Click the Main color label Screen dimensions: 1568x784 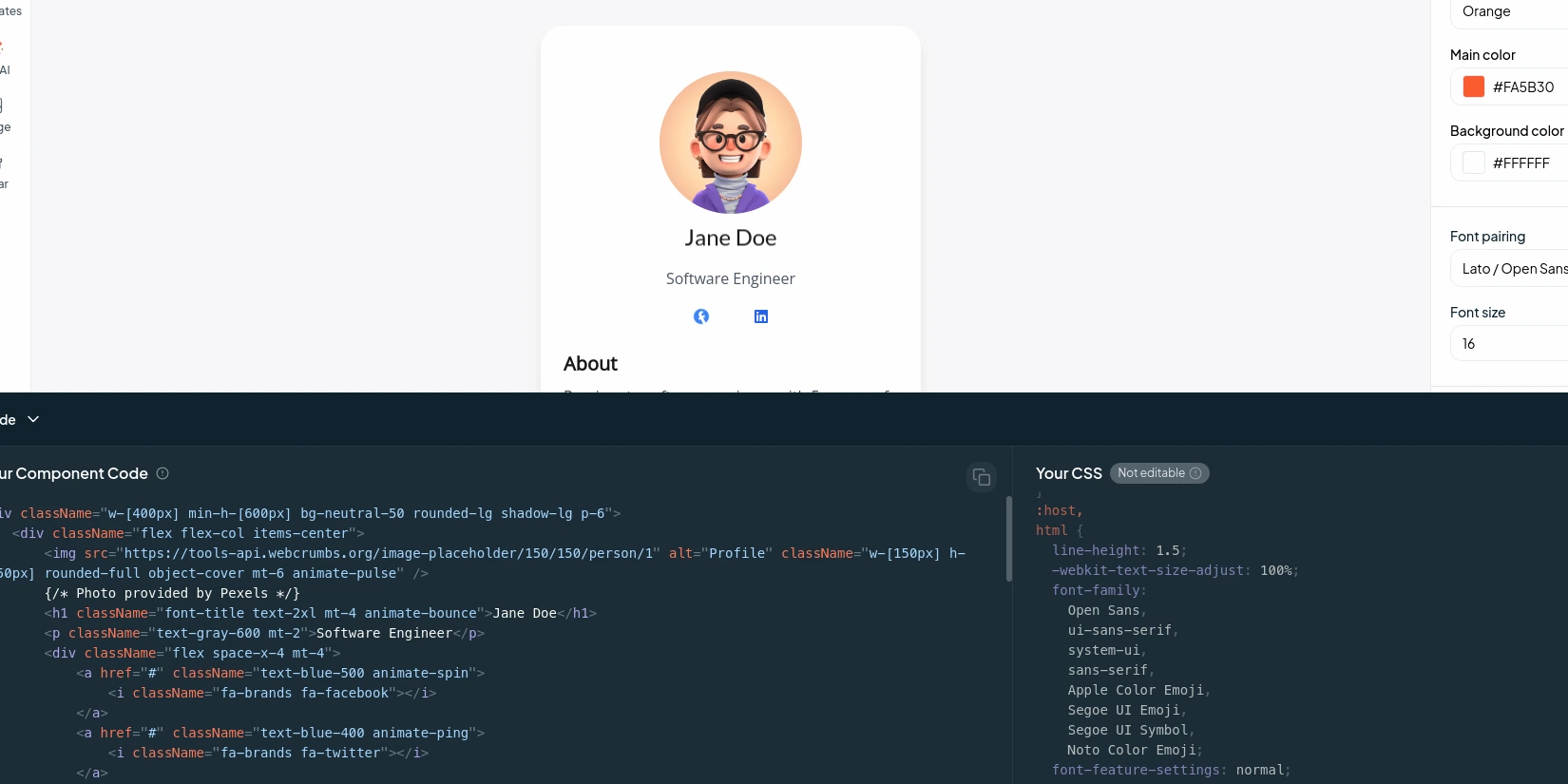click(x=1482, y=55)
